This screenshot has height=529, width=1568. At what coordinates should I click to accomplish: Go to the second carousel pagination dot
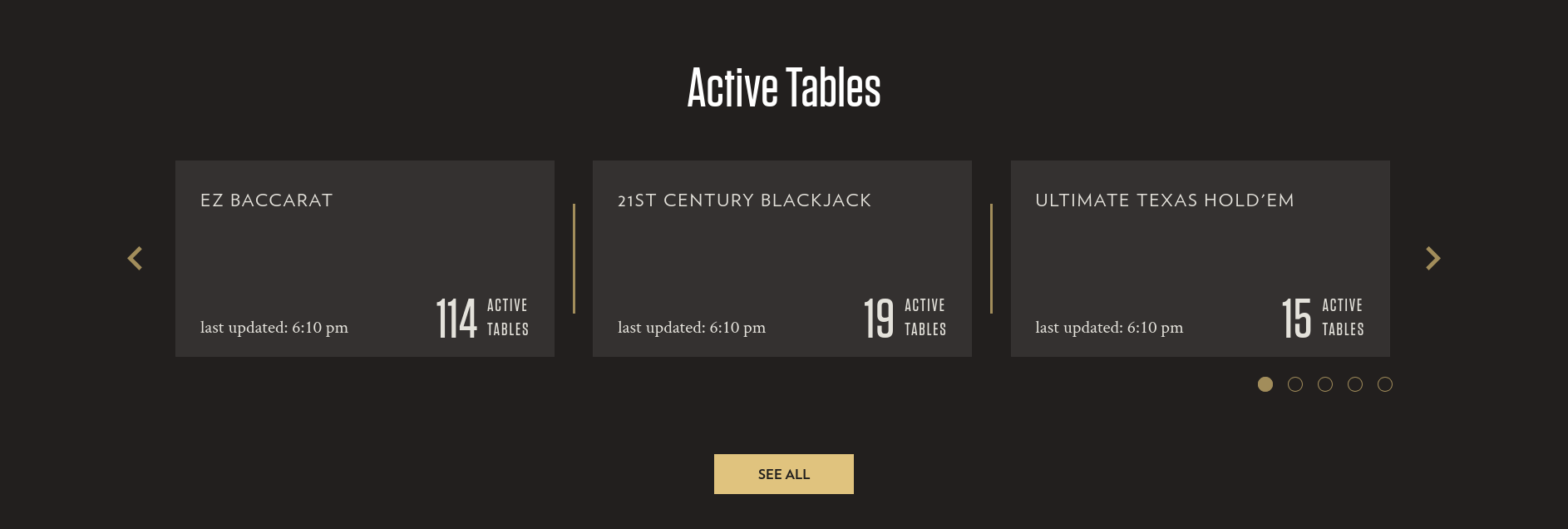coord(1295,384)
